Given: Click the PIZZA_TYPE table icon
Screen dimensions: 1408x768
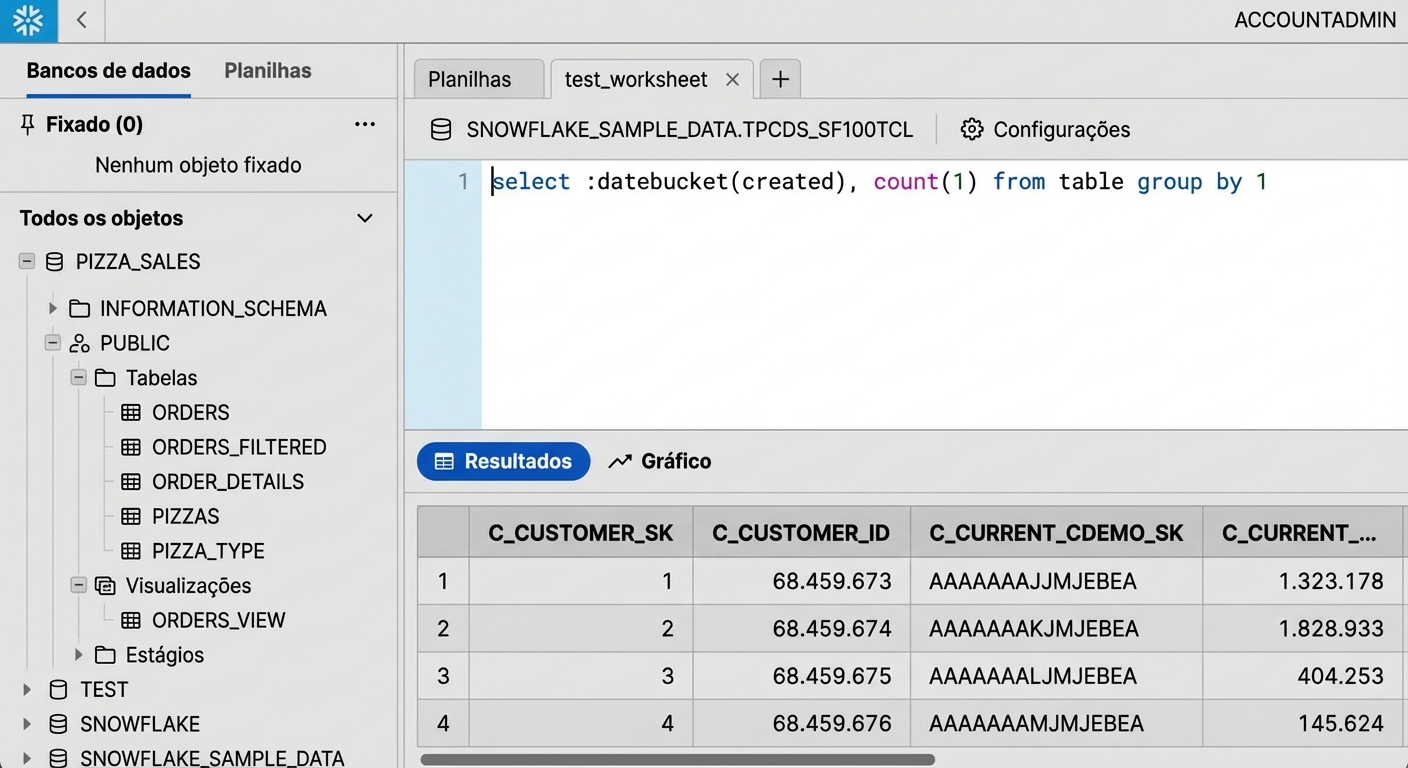Looking at the screenshot, I should coord(131,551).
